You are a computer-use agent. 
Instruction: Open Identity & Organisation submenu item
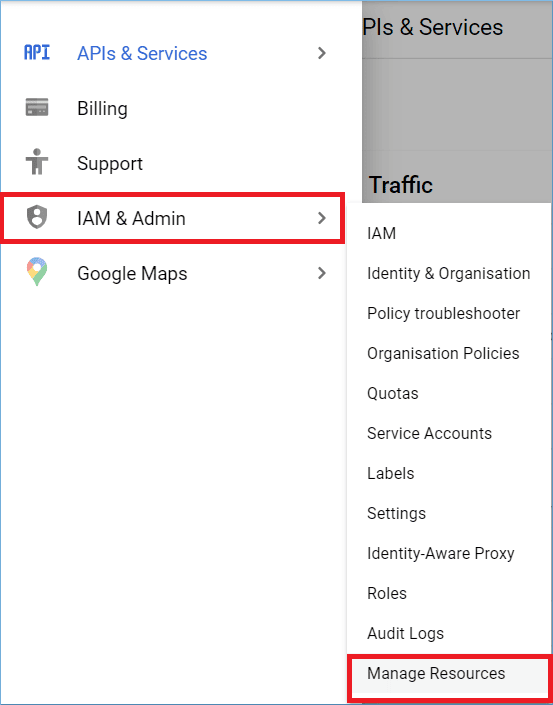click(x=448, y=273)
